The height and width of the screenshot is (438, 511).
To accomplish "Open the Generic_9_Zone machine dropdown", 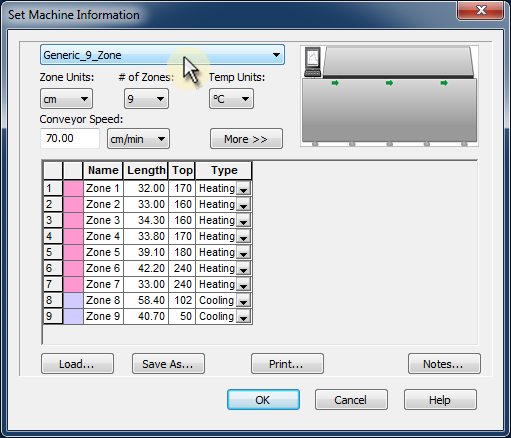I will (x=162, y=55).
